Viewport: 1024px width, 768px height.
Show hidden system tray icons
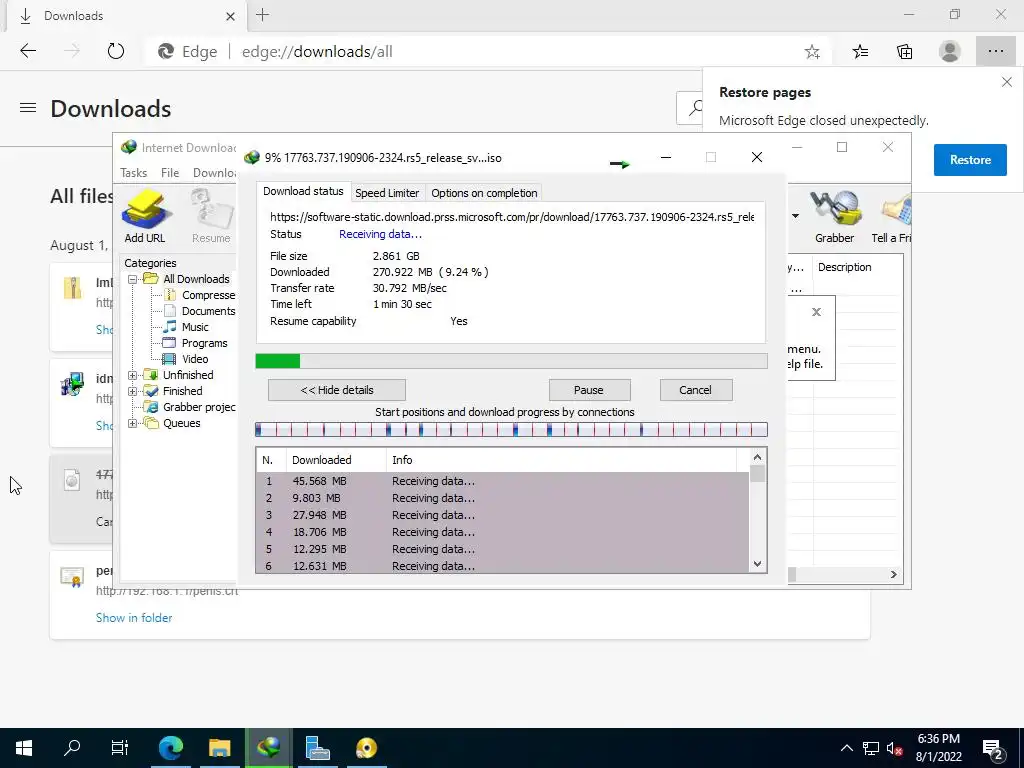pos(846,748)
